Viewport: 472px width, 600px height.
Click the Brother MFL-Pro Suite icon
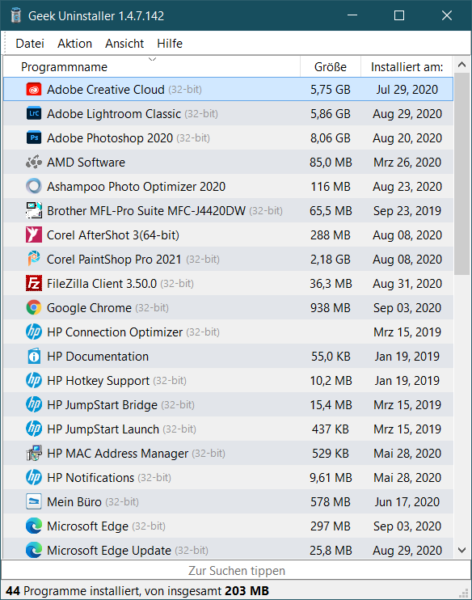[x=34, y=210]
